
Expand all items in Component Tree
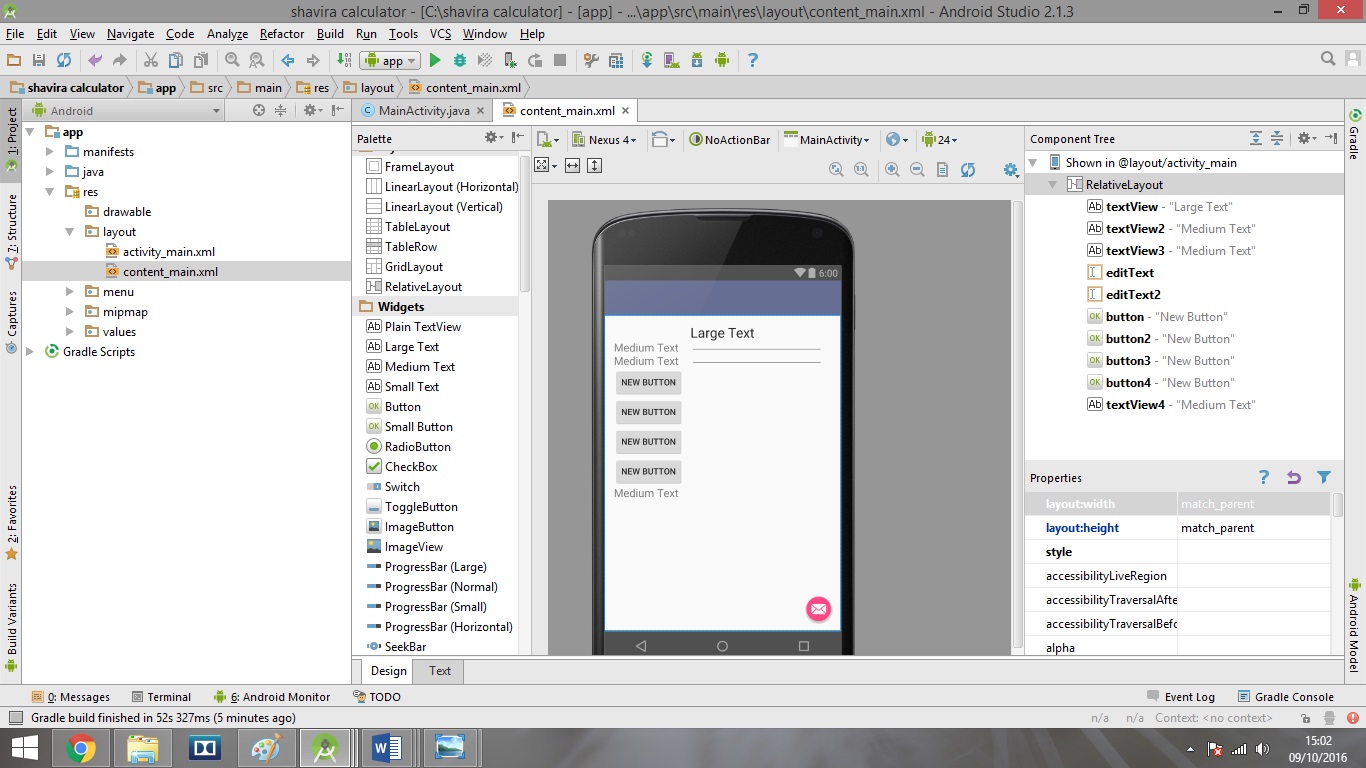point(1256,139)
